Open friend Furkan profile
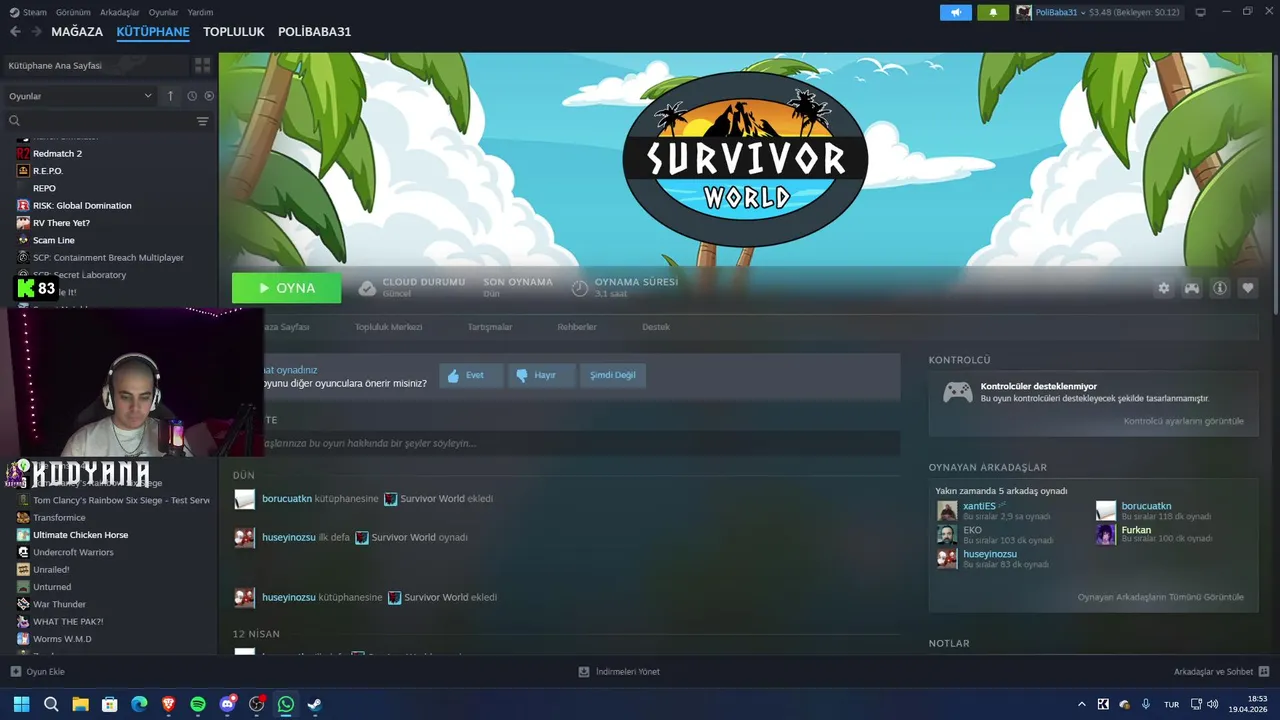Image resolution: width=1280 pixels, height=720 pixels. coord(1136,530)
